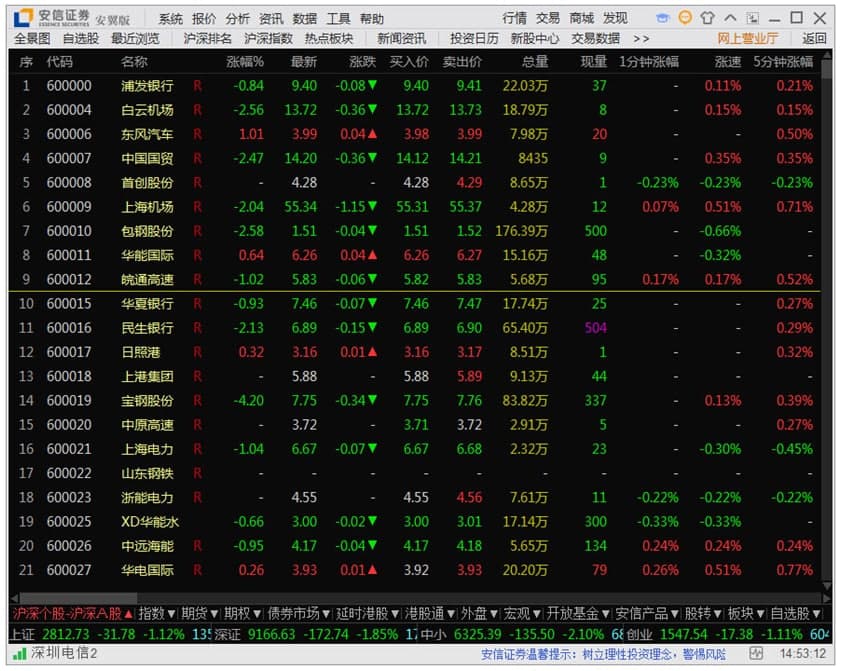Screen dimensions: 841x671
Task: Sort by the 总量 column header
Action: [535, 62]
